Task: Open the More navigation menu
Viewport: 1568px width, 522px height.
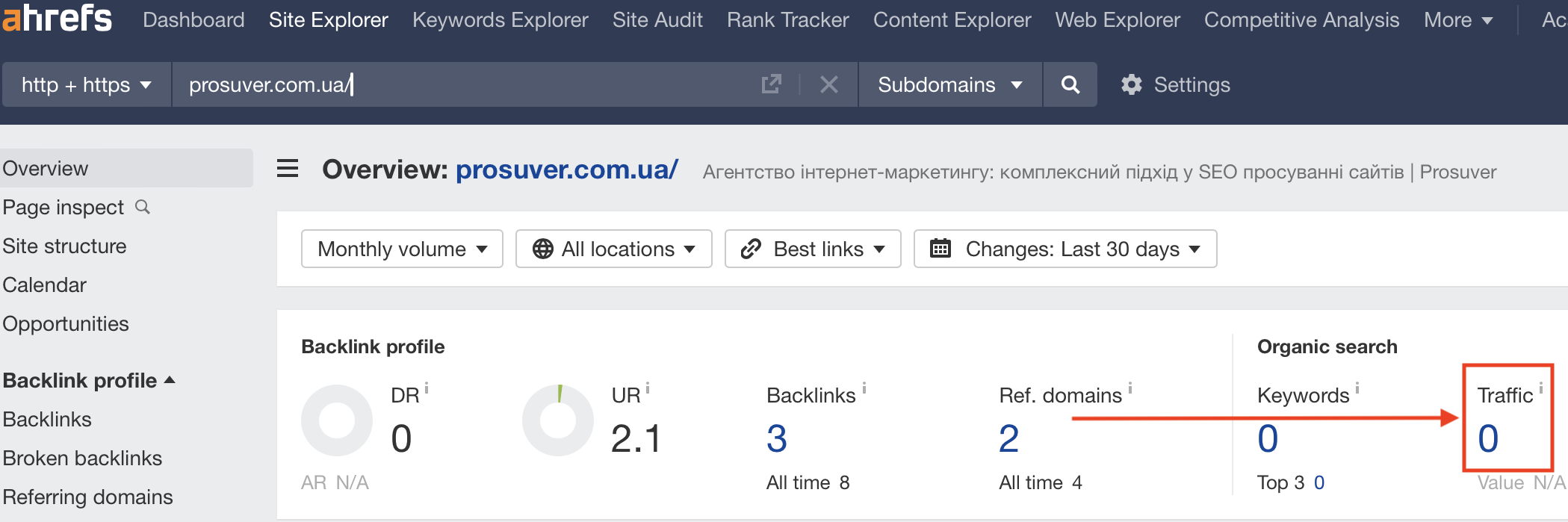Action: pyautogui.click(x=1457, y=20)
